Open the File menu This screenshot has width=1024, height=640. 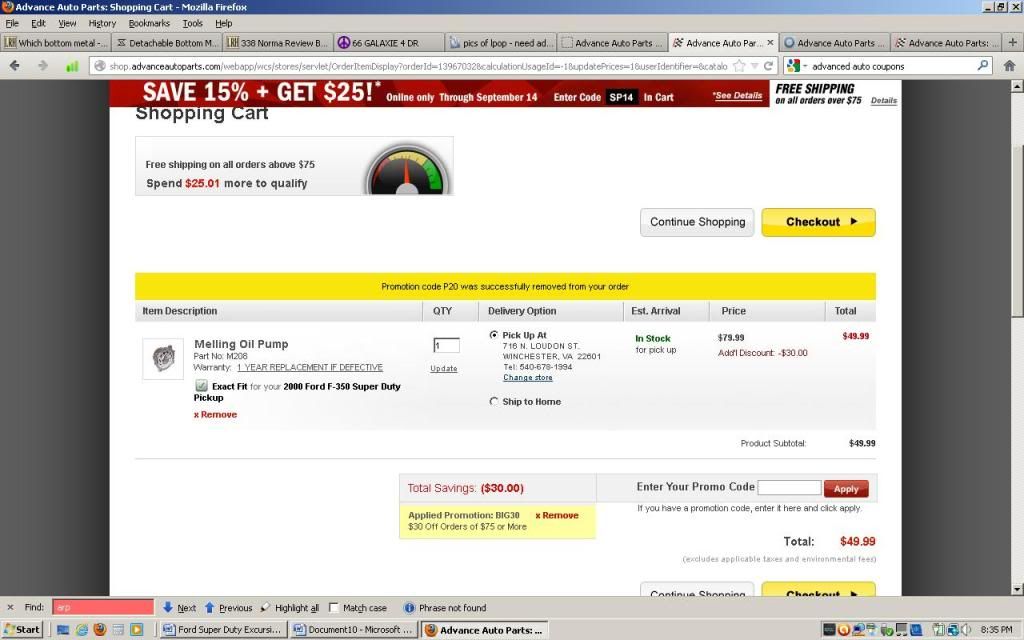12,23
